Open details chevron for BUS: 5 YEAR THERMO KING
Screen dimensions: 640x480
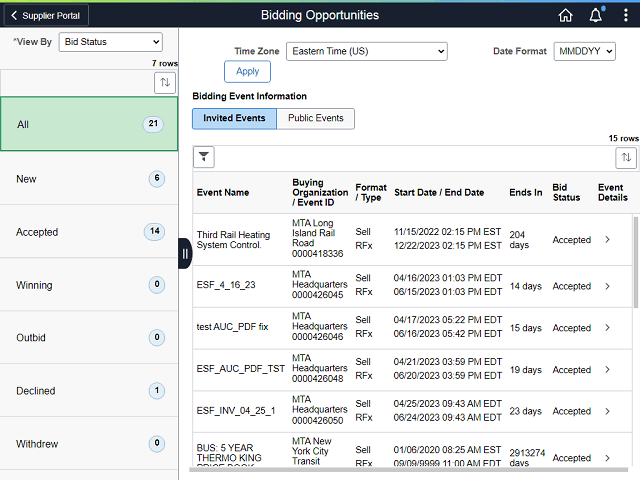coord(607,458)
